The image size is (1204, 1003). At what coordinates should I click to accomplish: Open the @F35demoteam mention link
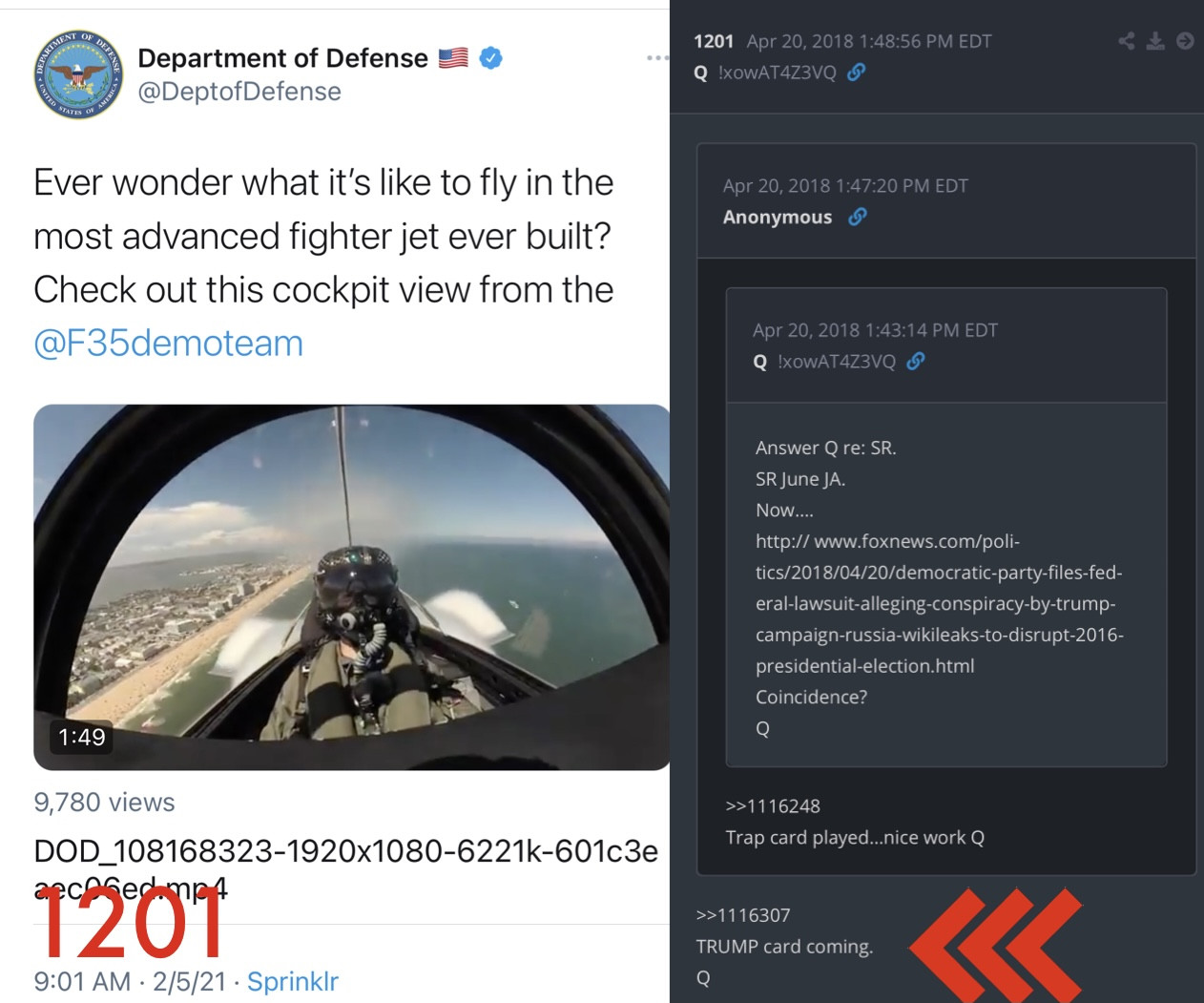(x=169, y=343)
